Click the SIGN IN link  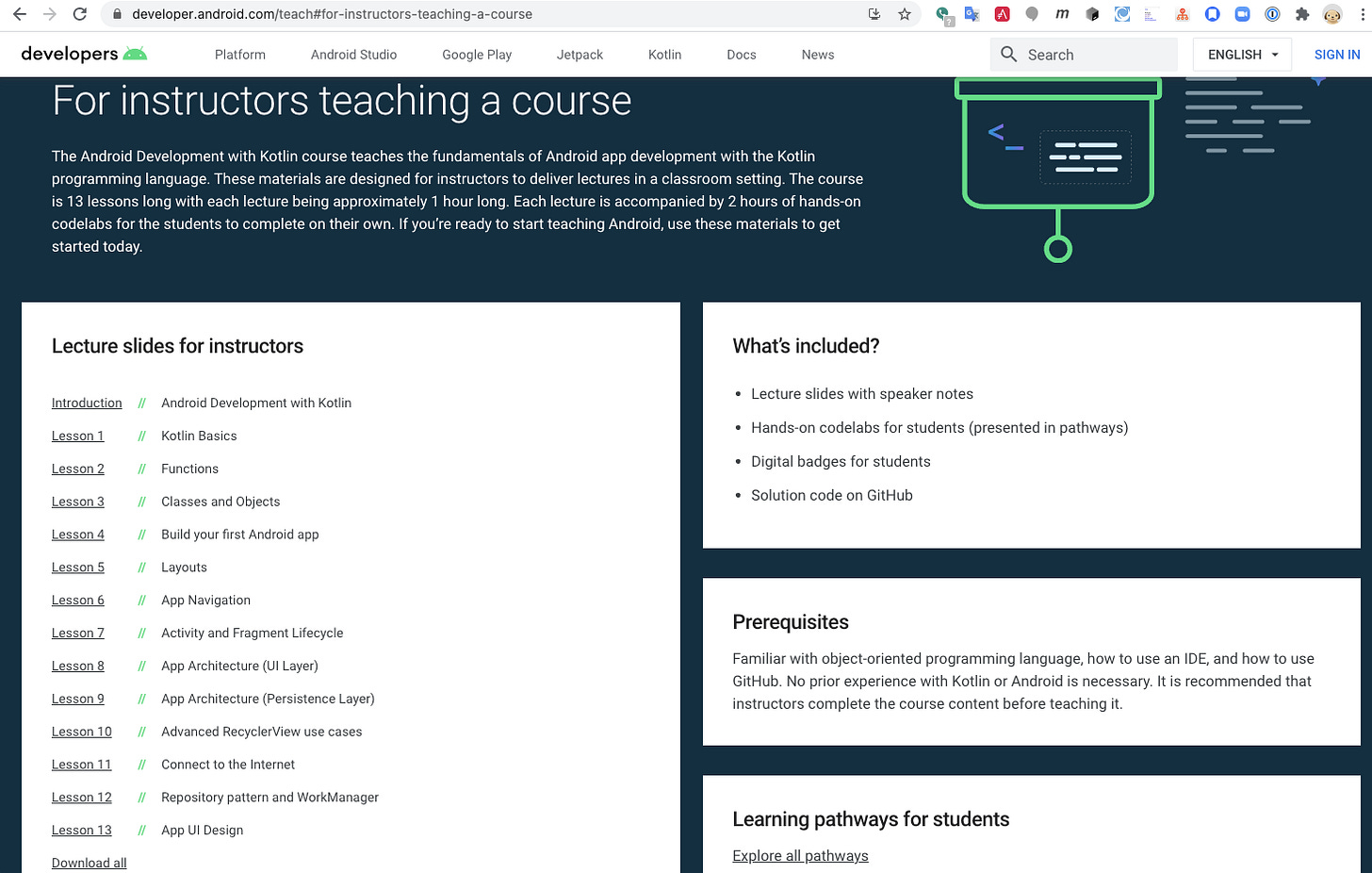[1337, 55]
